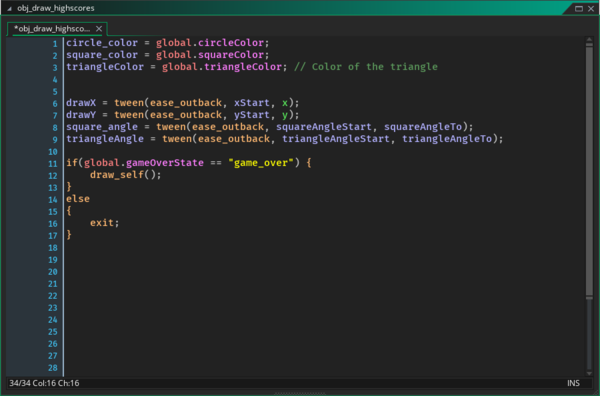Click the else keyword on line 14
This screenshot has width=600, height=396.
click(x=78, y=199)
